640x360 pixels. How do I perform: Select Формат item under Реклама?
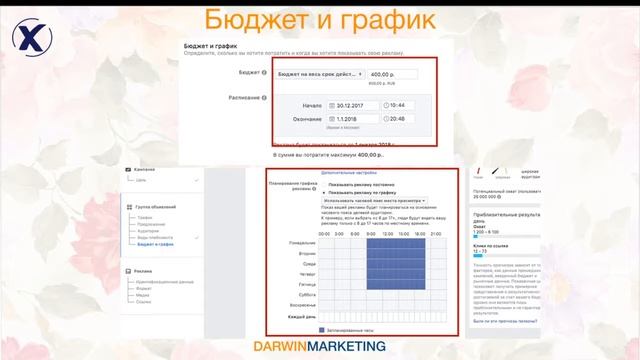[144, 289]
